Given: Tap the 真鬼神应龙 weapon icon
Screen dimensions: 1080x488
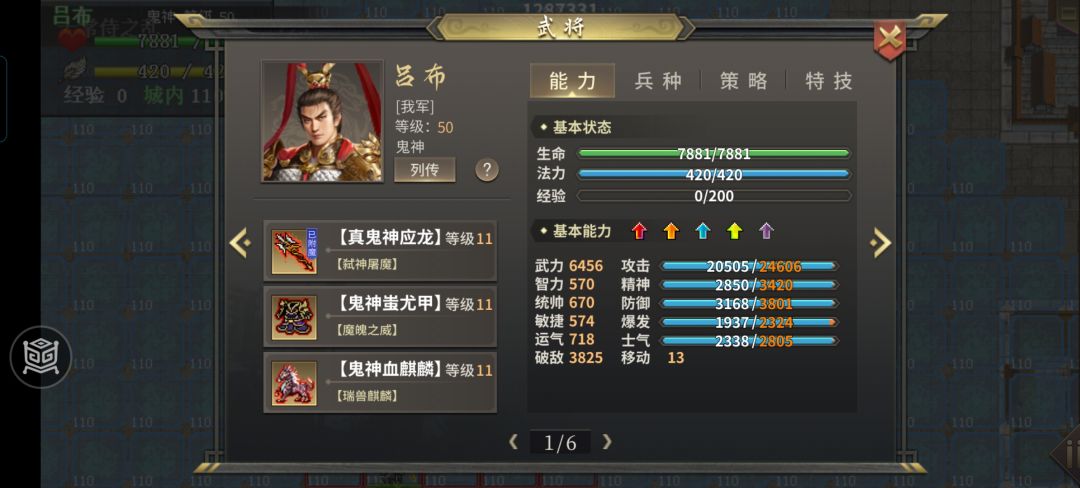Looking at the screenshot, I should pyautogui.click(x=294, y=252).
